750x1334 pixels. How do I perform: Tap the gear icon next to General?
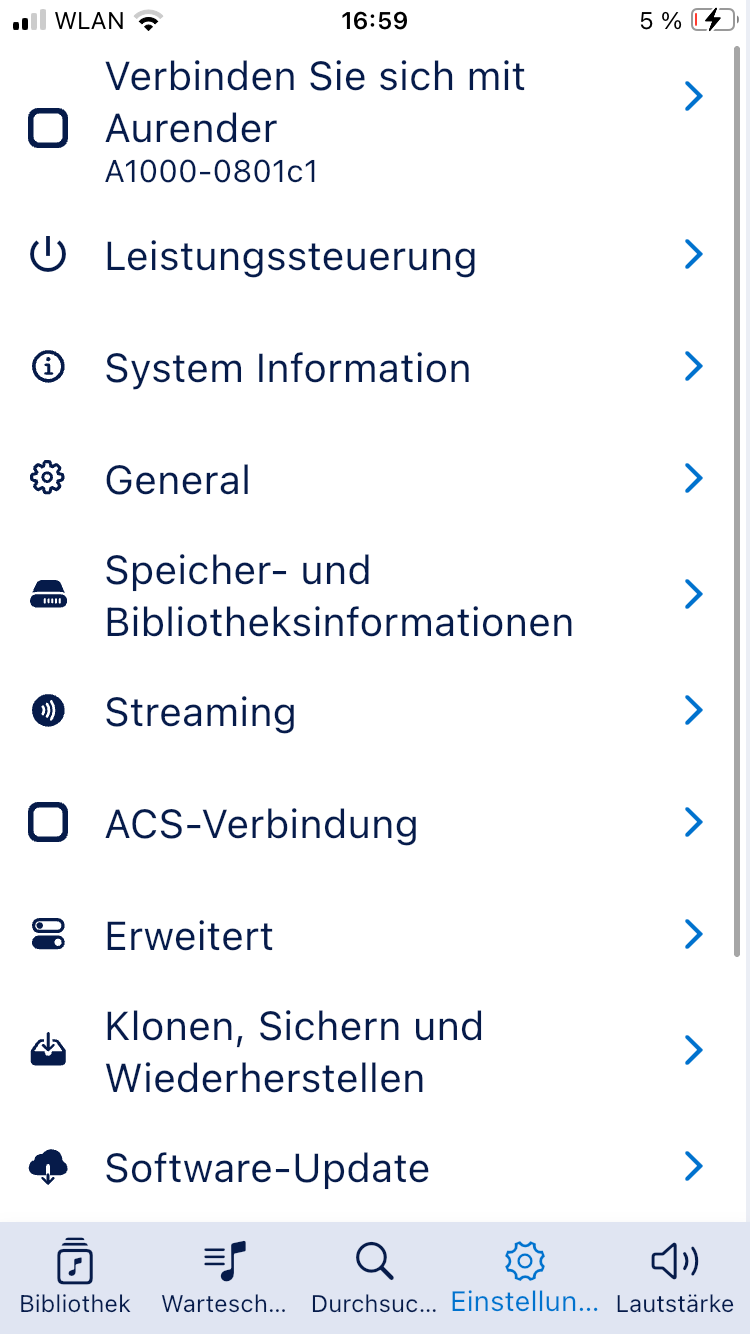[48, 480]
